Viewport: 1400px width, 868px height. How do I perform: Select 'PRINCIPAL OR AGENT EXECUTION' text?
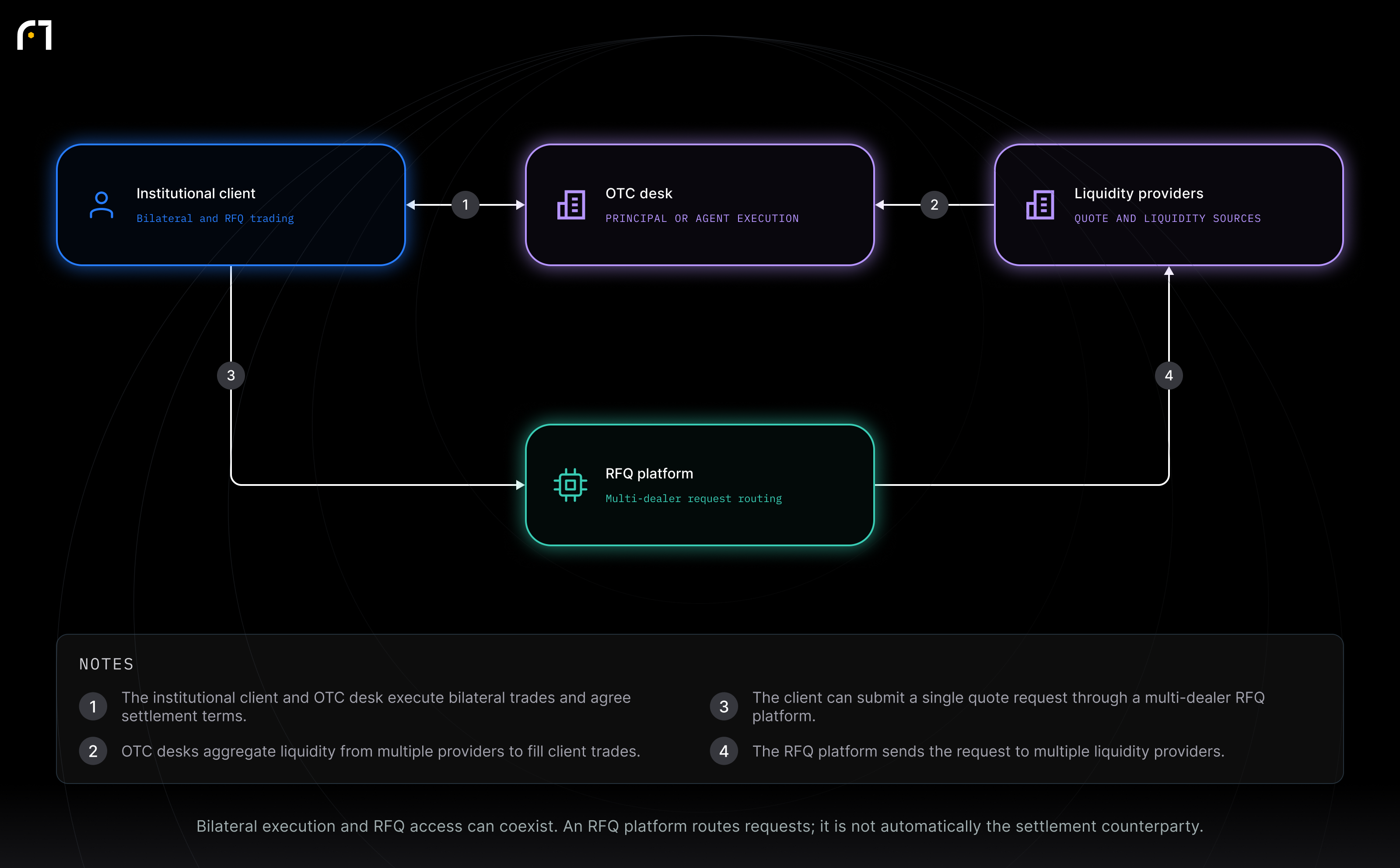pyautogui.click(x=702, y=219)
